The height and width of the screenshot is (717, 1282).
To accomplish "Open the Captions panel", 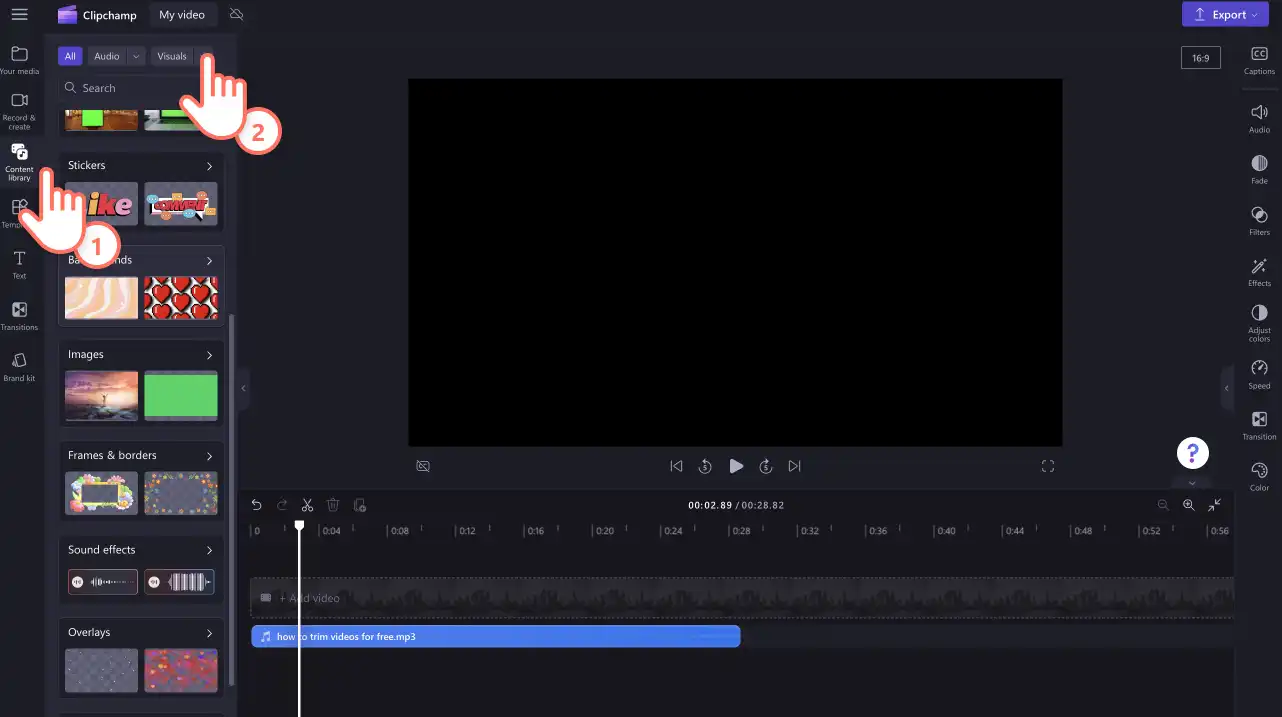I will tap(1259, 60).
